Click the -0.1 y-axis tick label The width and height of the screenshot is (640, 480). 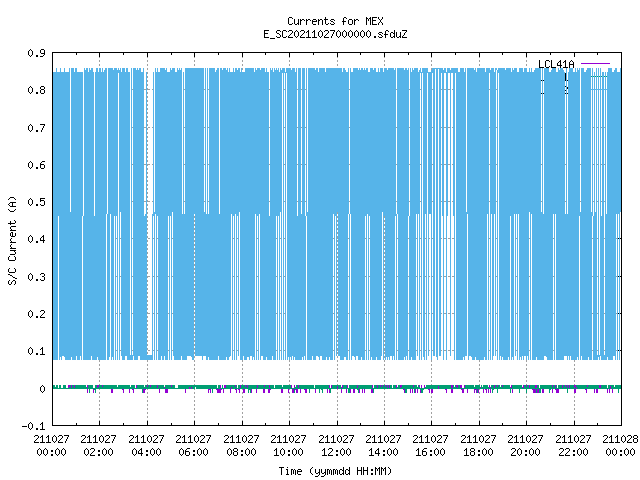click(x=33, y=426)
